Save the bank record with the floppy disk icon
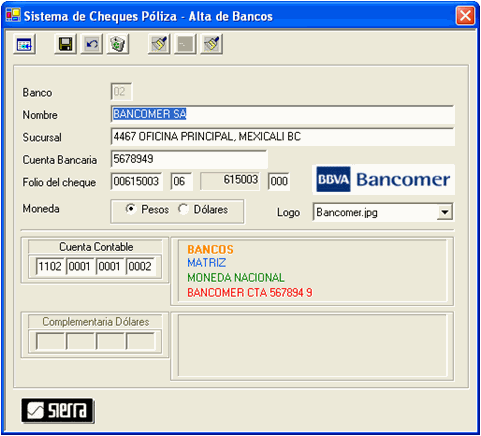This screenshot has height=436, width=481. point(65,44)
